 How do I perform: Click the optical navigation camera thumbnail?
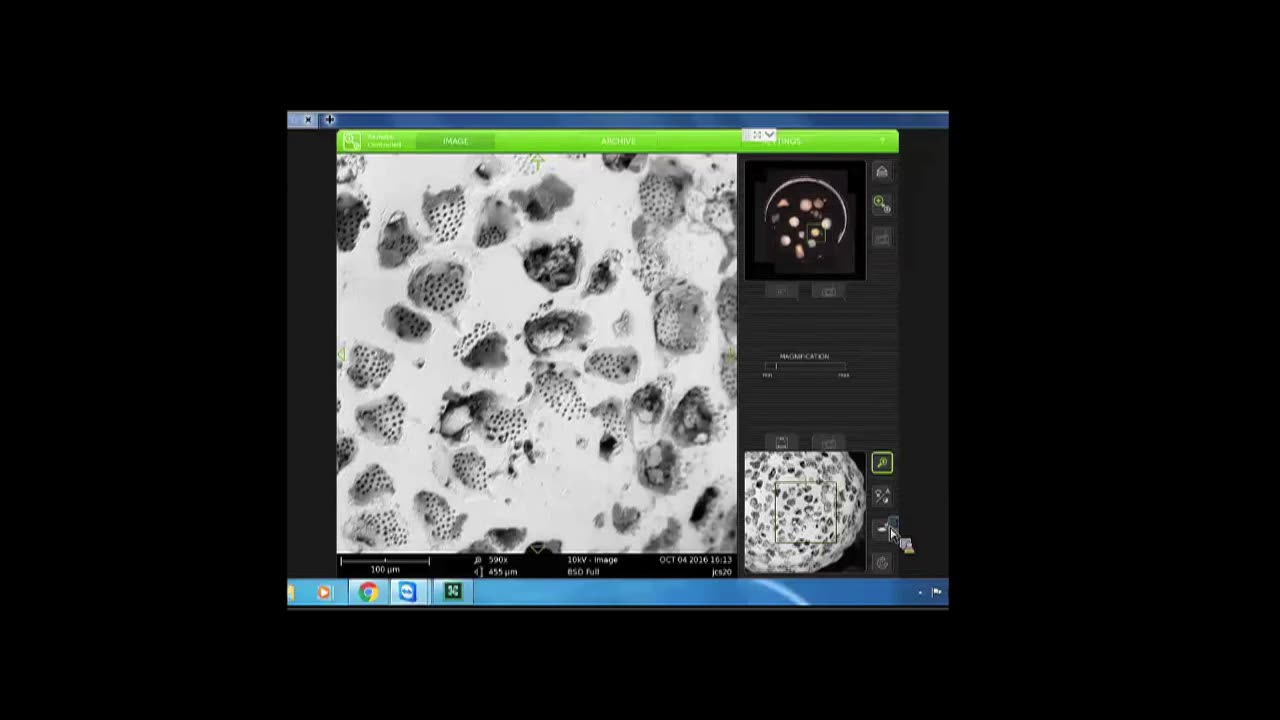pos(805,220)
